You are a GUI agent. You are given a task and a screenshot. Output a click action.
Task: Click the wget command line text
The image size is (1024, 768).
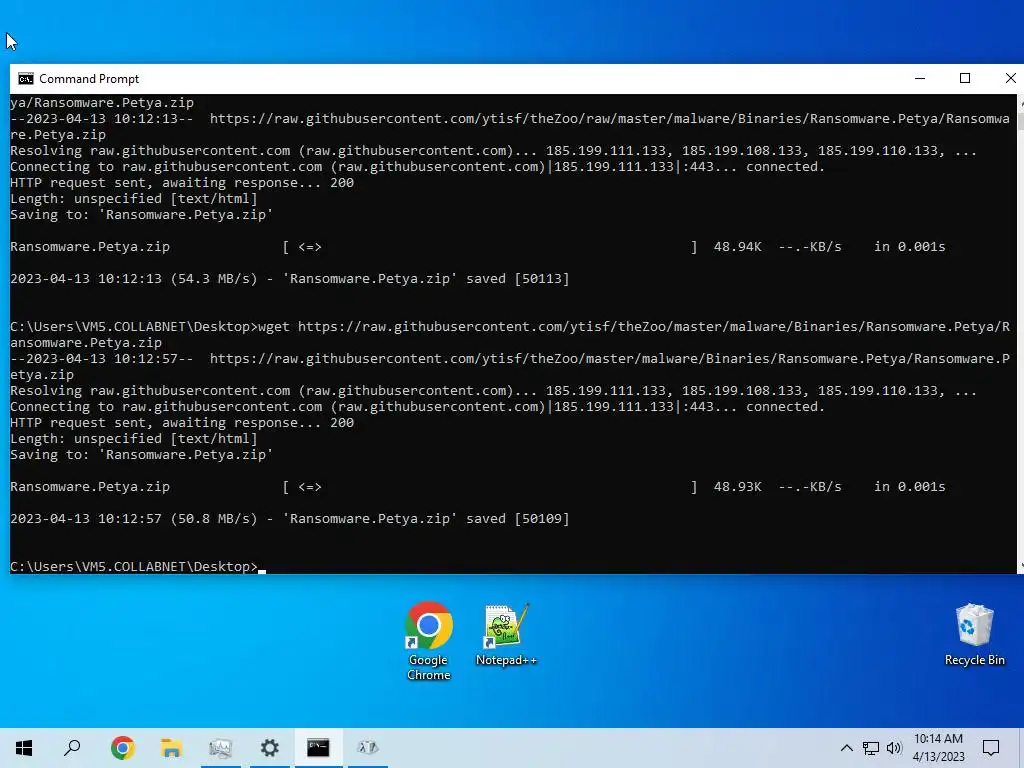(509, 334)
